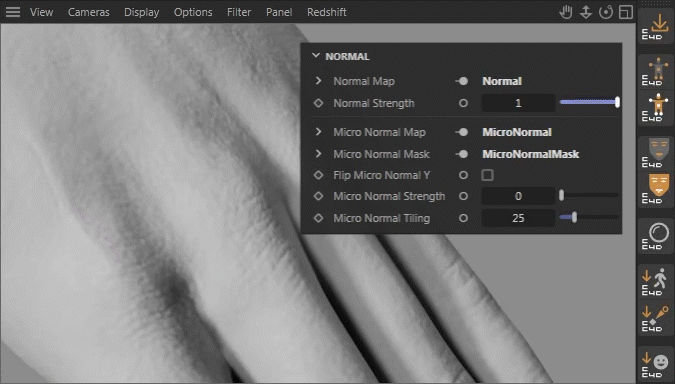Image resolution: width=675 pixels, height=384 pixels.
Task: Toggle the active view layout icon
Action: [x=626, y=12]
